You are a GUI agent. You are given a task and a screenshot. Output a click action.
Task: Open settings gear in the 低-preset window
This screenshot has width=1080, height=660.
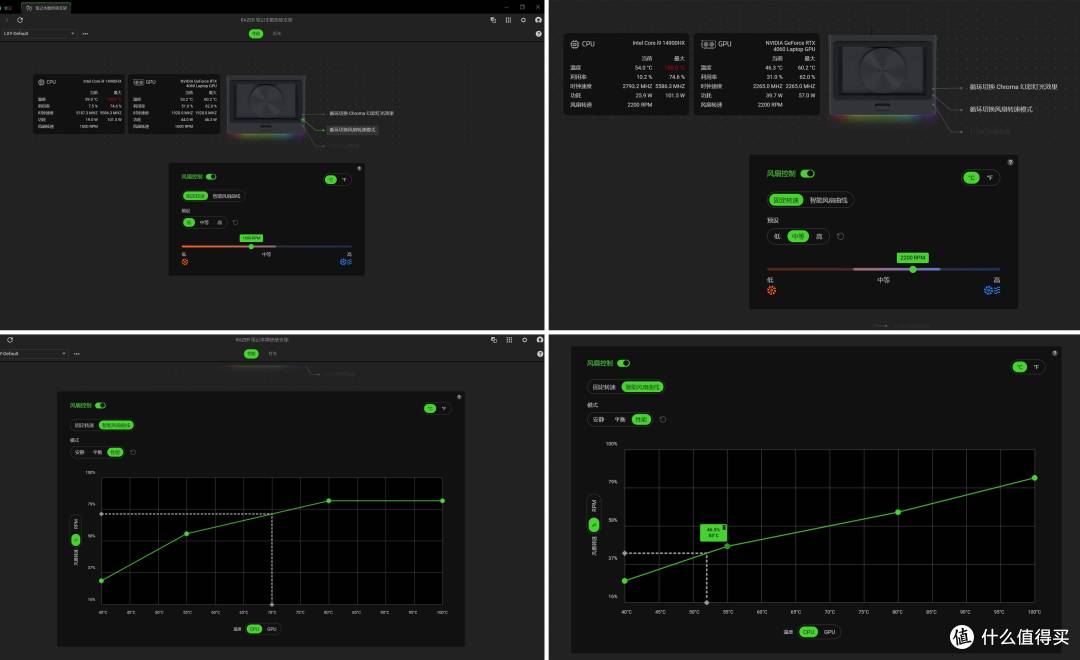(523, 20)
